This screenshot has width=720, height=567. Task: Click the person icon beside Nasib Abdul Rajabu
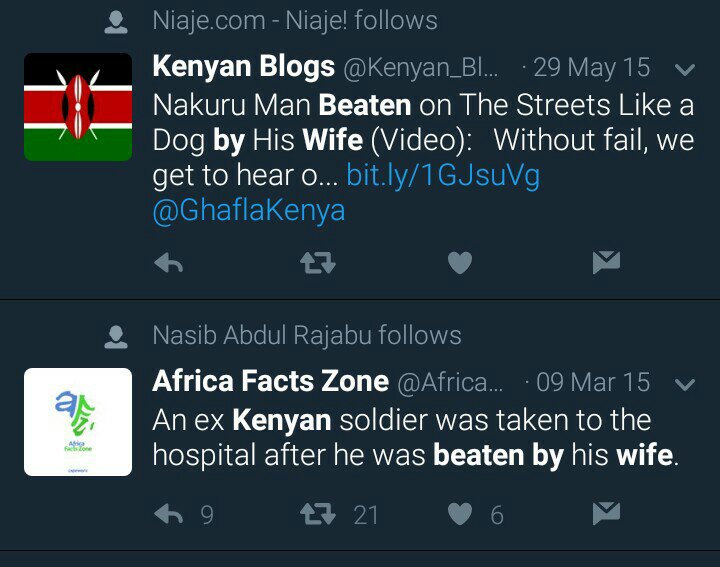click(x=118, y=337)
